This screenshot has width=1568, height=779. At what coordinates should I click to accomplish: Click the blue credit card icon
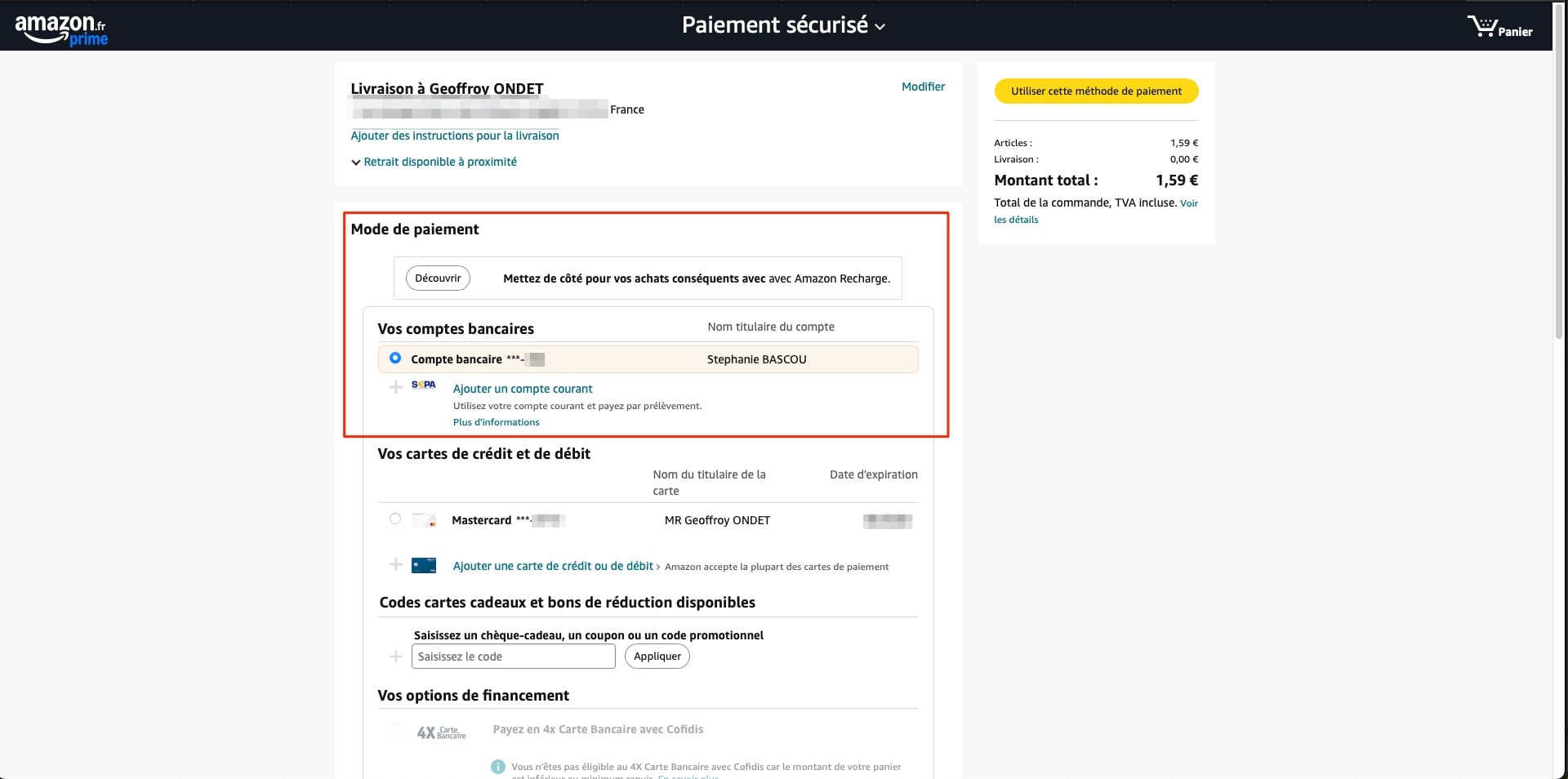[424, 565]
